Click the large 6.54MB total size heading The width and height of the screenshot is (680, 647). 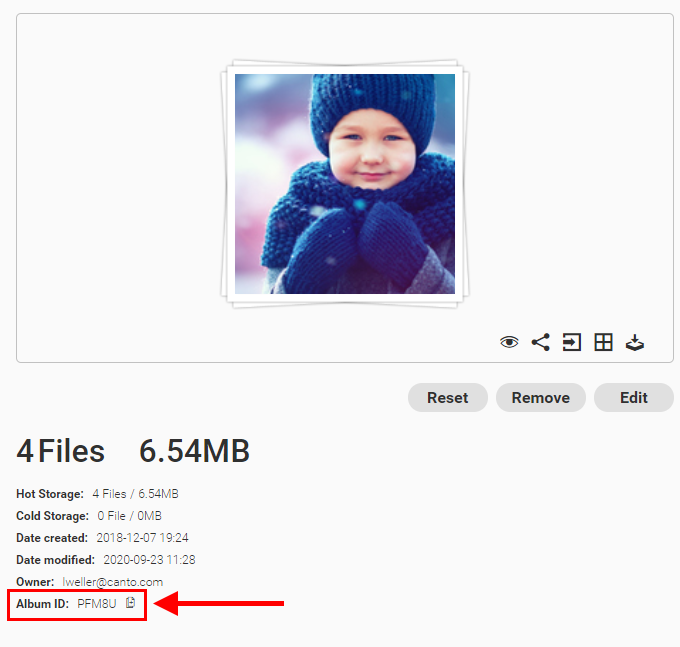click(194, 451)
